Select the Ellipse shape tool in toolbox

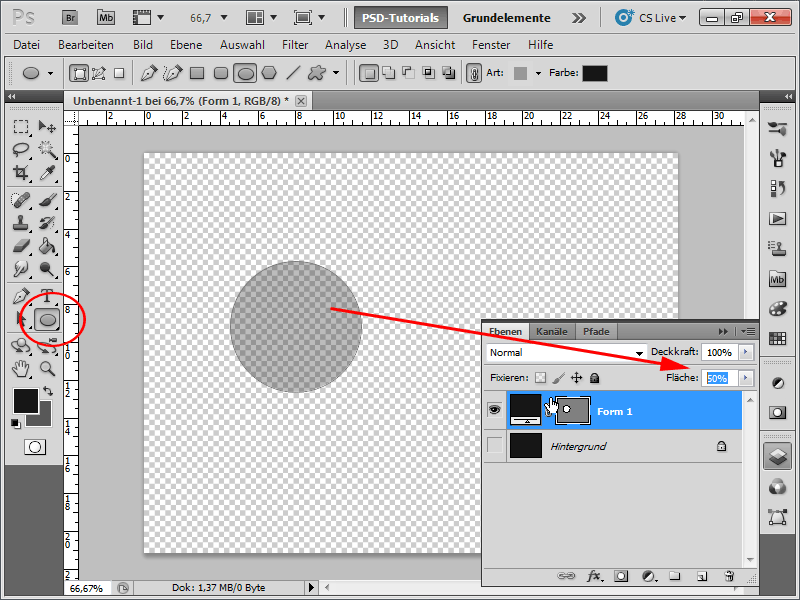click(x=47, y=320)
